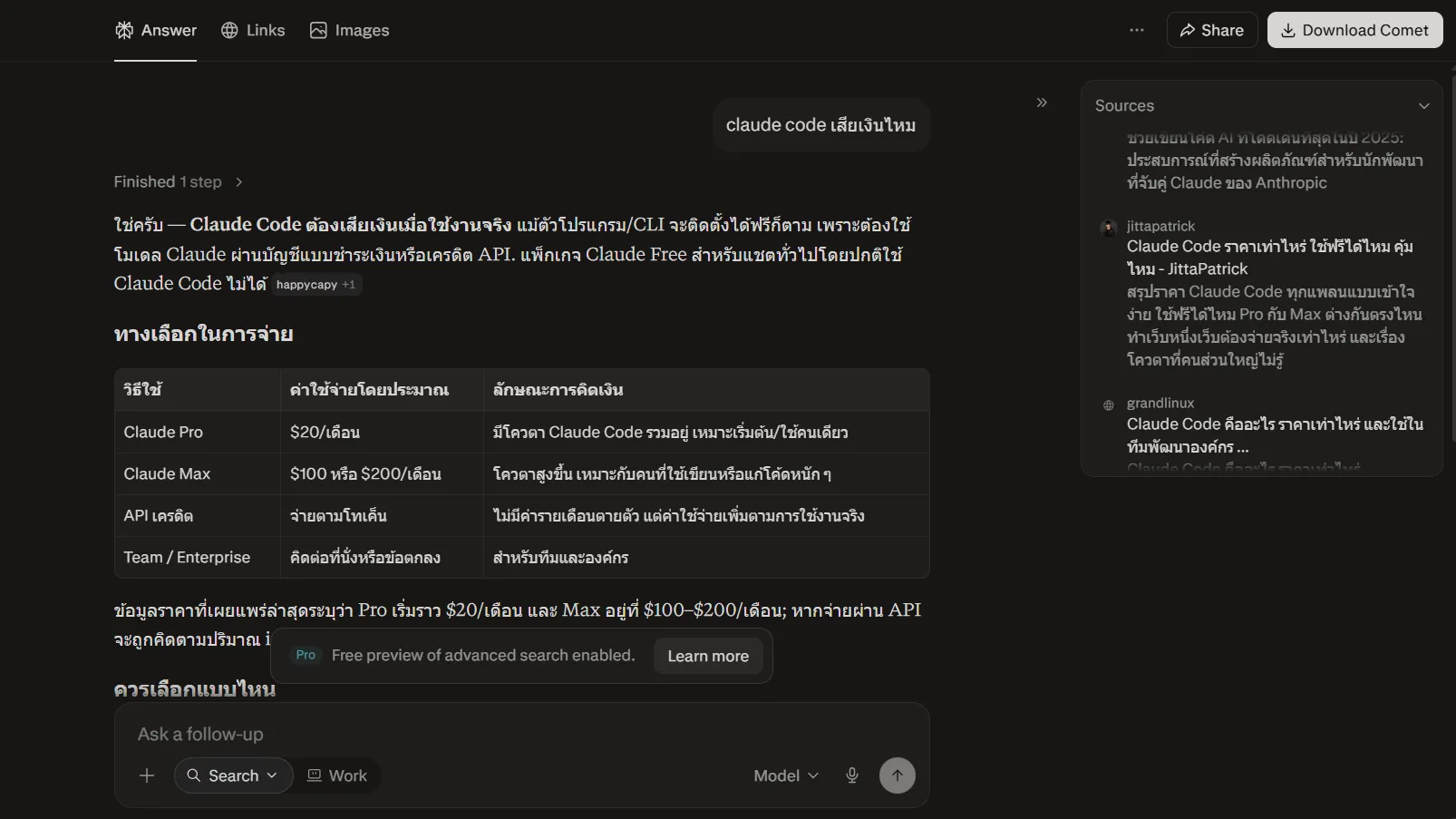Select the Team / Enterprise table cell
Screen dimensions: 1456x819
198,557
